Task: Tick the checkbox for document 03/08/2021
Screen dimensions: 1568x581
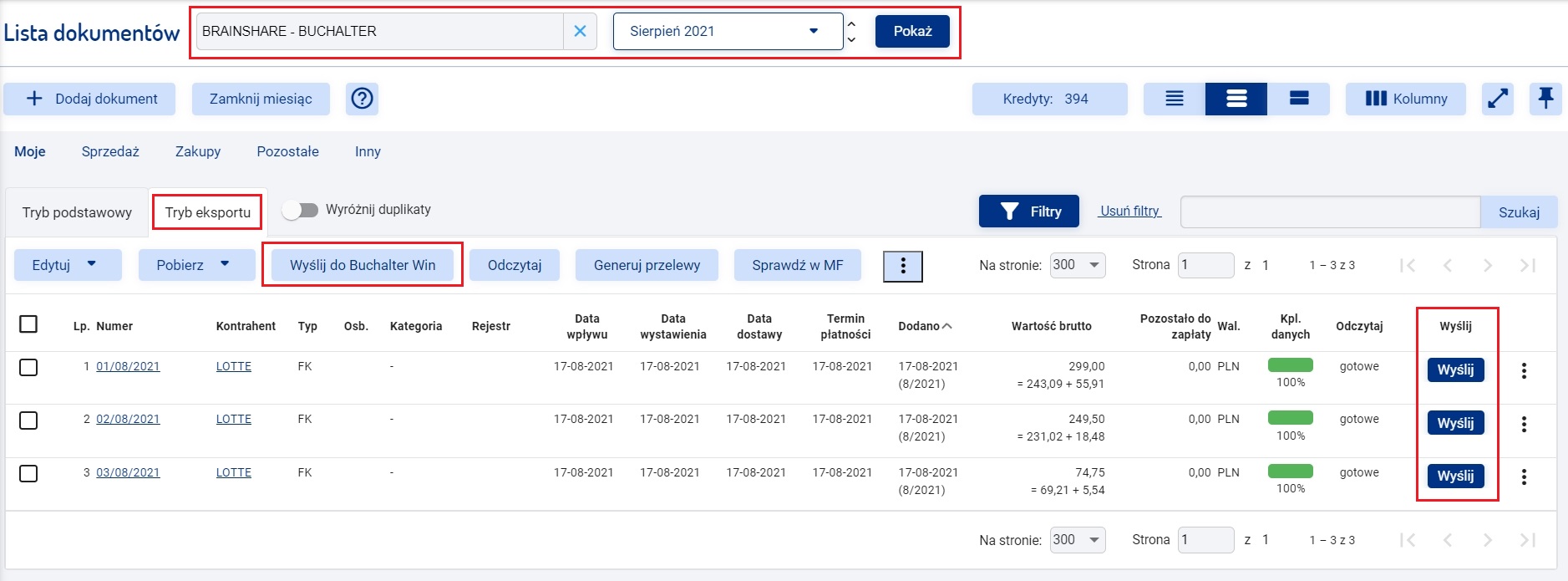Action: coord(28,473)
